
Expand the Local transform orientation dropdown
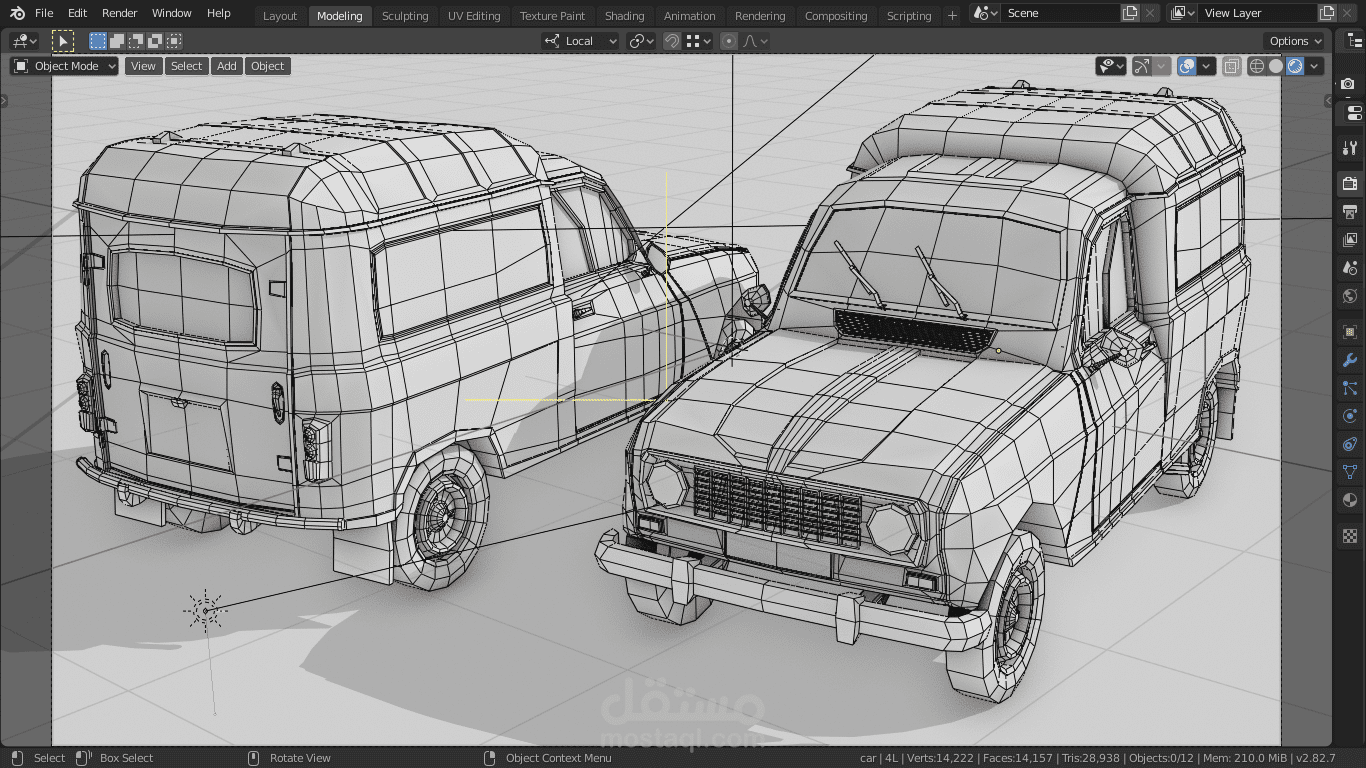(x=581, y=41)
